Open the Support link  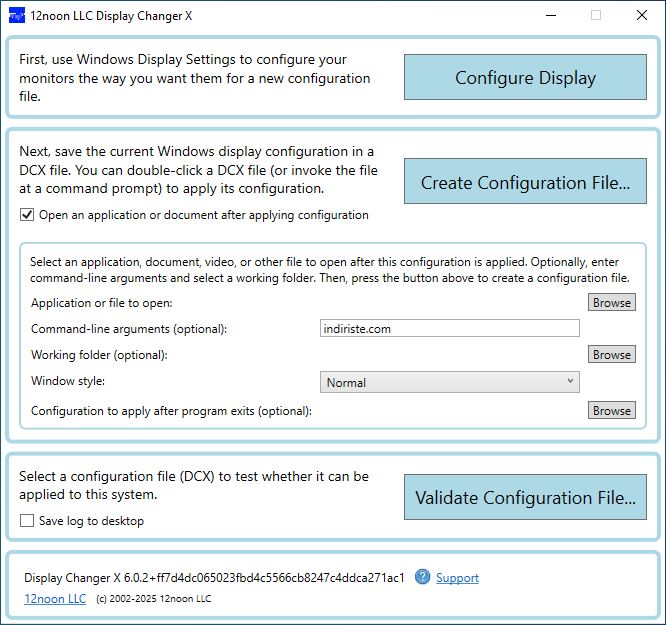point(457,578)
